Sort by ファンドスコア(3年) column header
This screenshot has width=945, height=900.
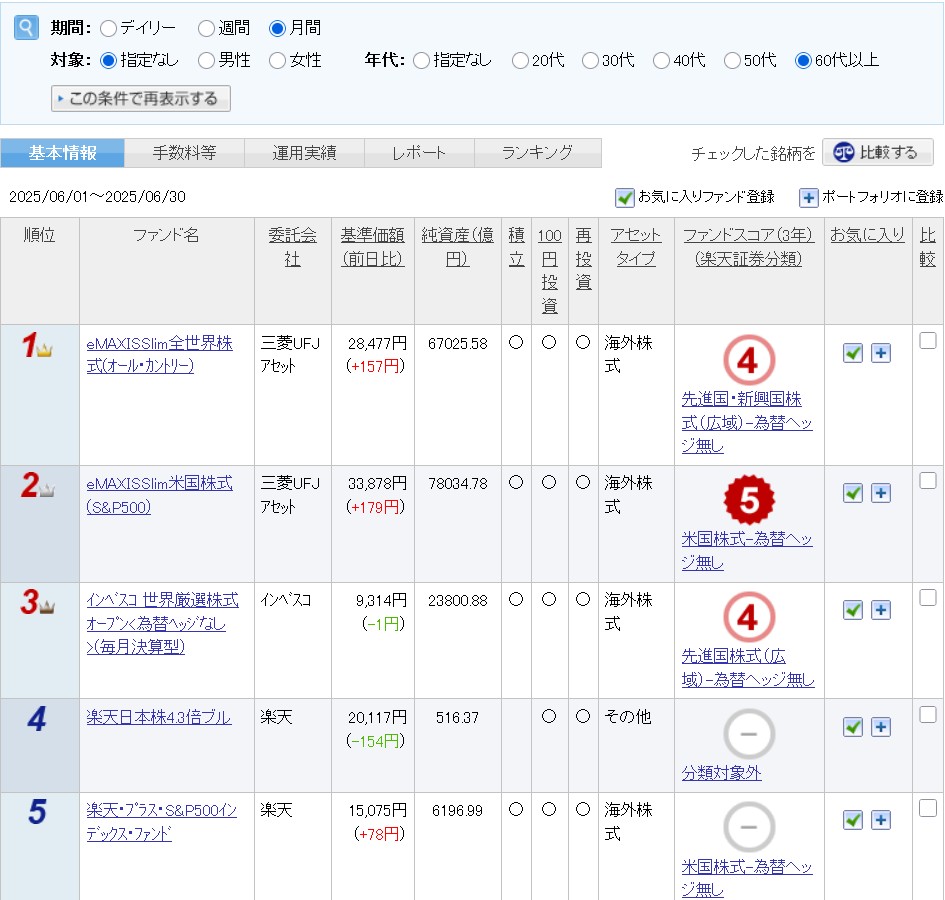tap(749, 247)
